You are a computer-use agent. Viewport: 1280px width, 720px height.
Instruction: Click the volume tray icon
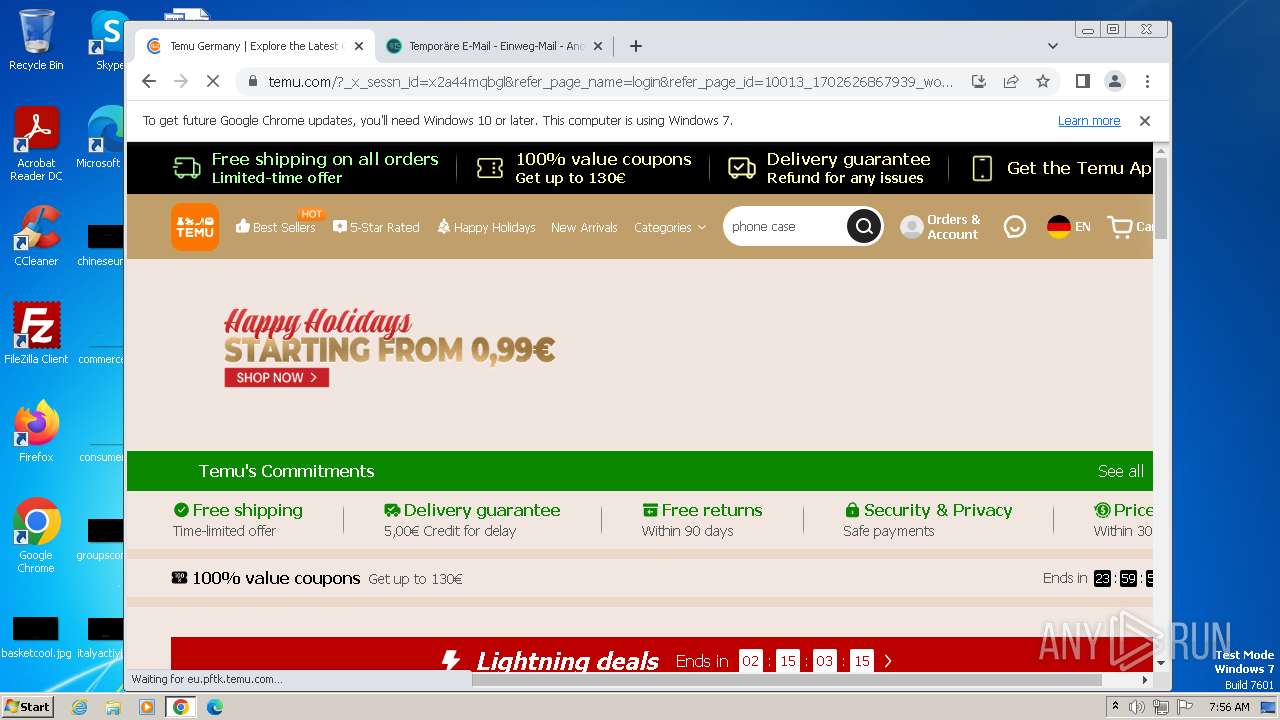pyautogui.click(x=1137, y=707)
